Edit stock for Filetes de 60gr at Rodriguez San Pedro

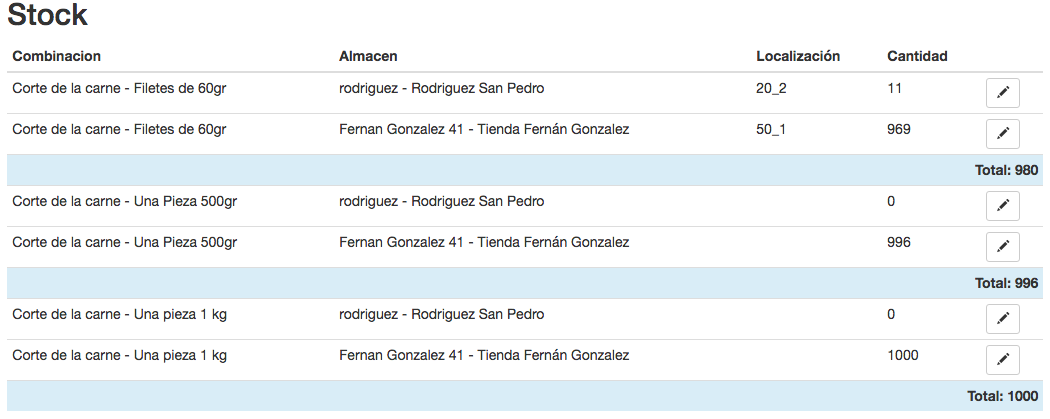point(1003,93)
